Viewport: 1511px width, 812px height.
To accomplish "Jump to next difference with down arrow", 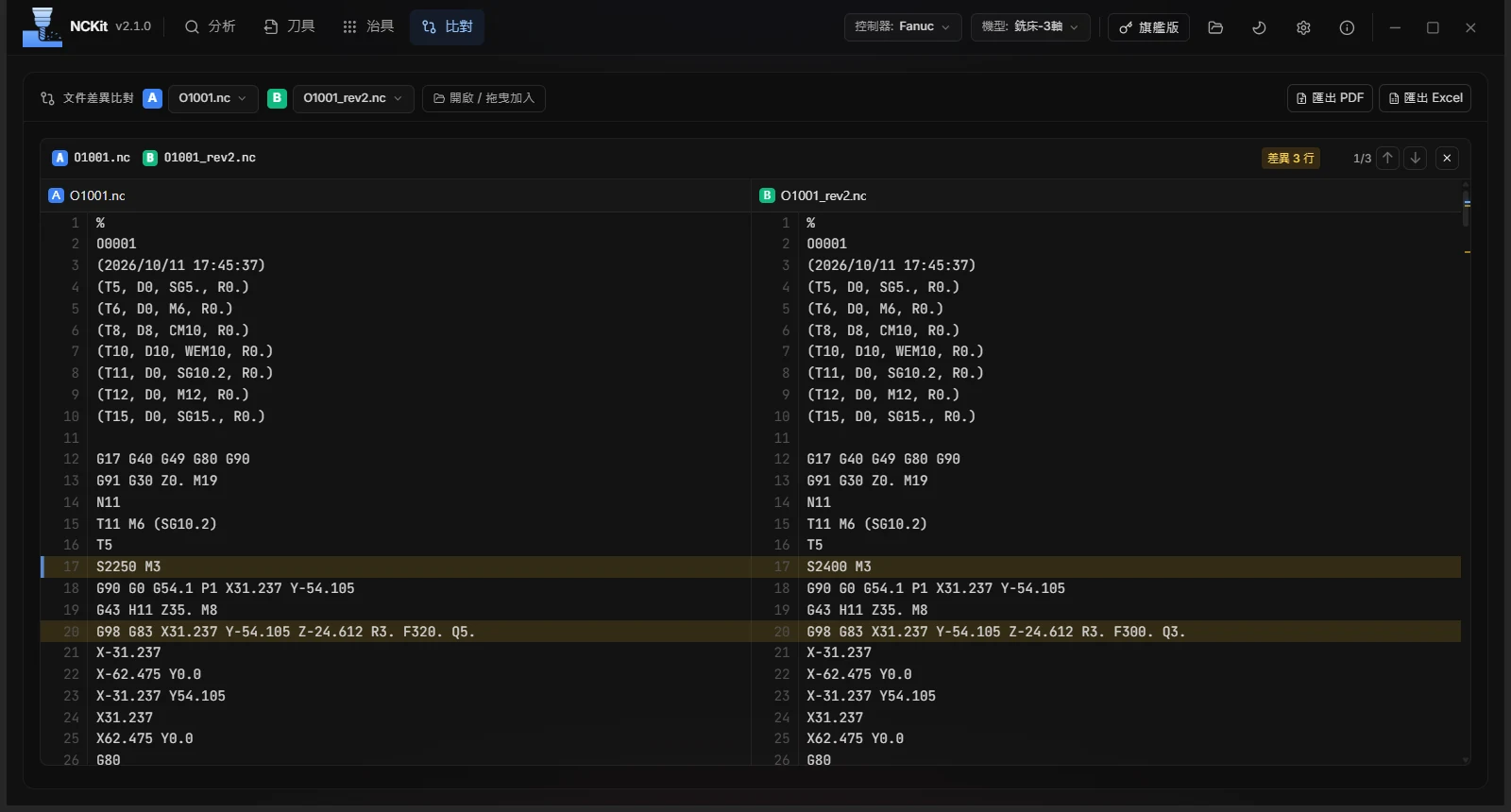I will (x=1415, y=158).
